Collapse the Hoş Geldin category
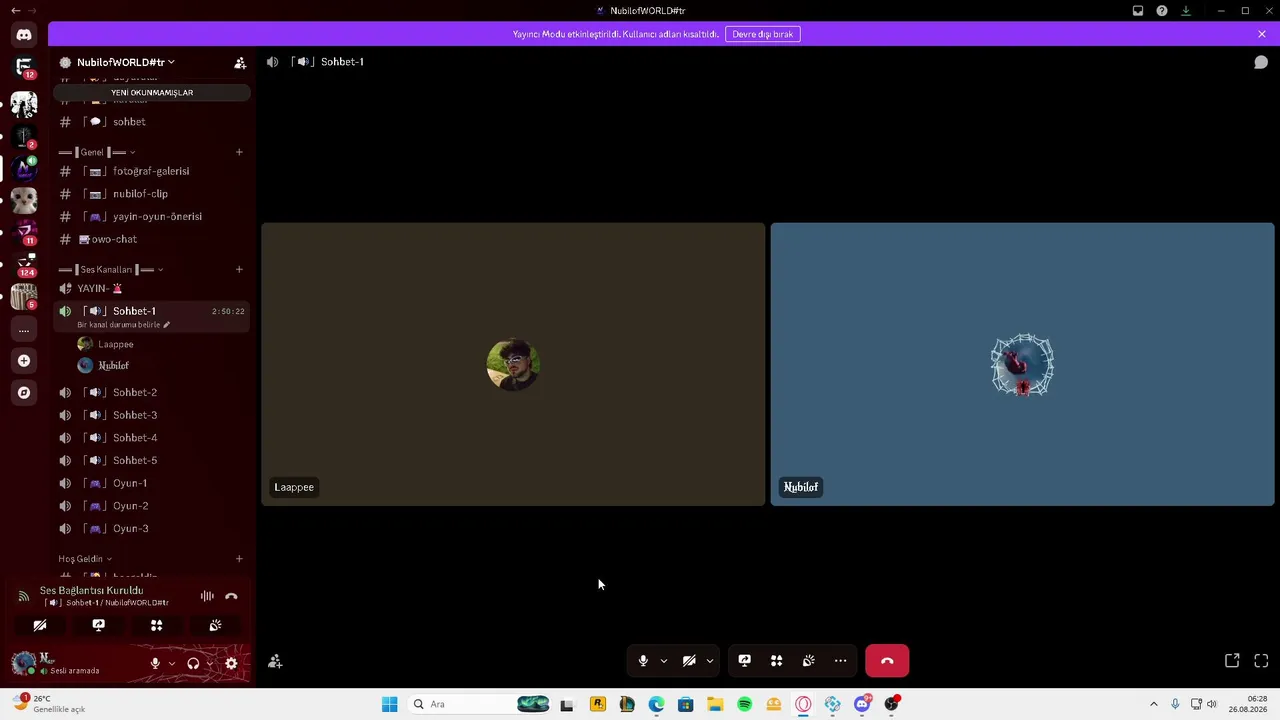This screenshot has width=1280, height=720. [85, 559]
